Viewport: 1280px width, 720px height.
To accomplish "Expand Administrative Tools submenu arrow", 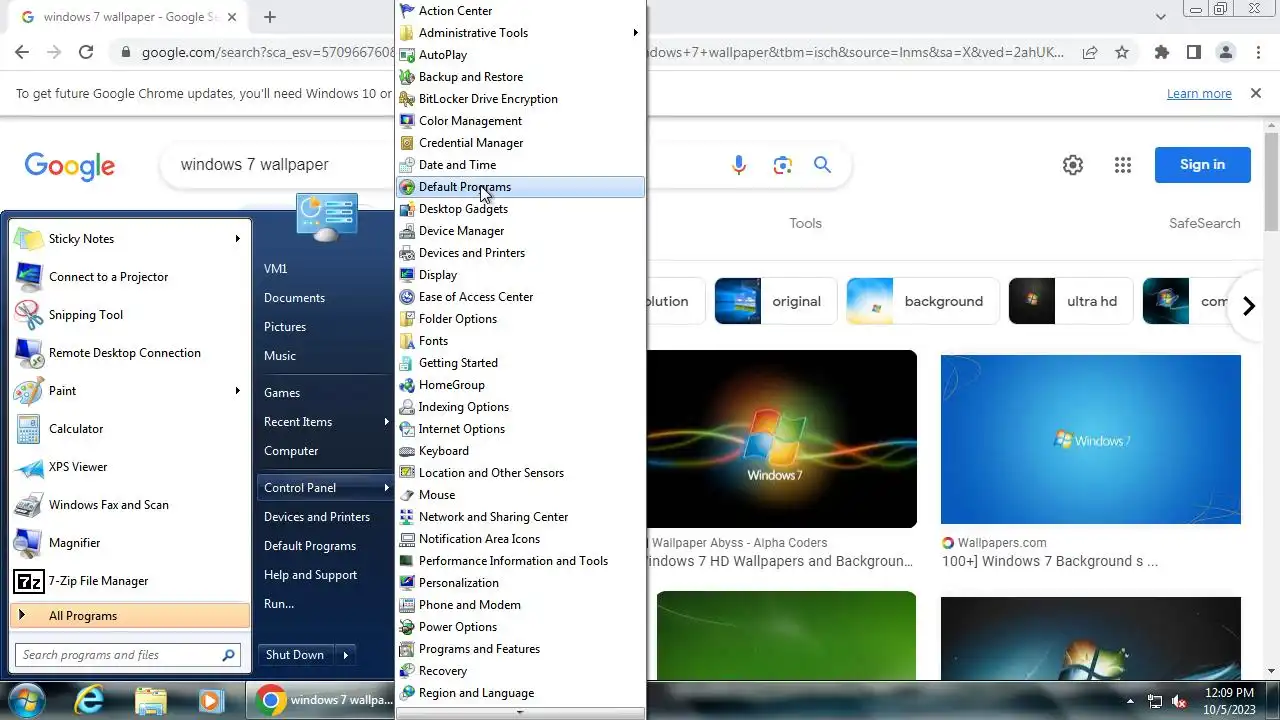I will (x=635, y=33).
